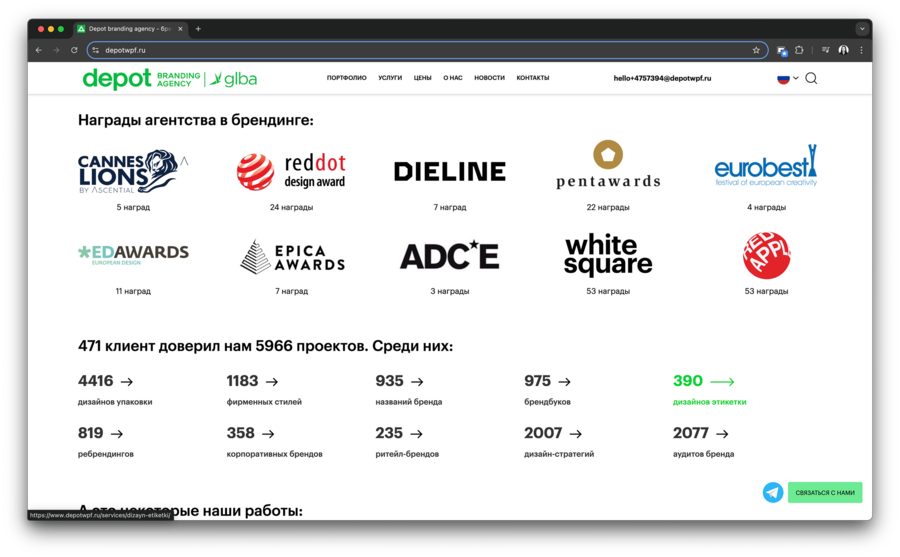This screenshot has width=900, height=557.
Task: Click the DIELINE award logo
Action: tap(449, 172)
